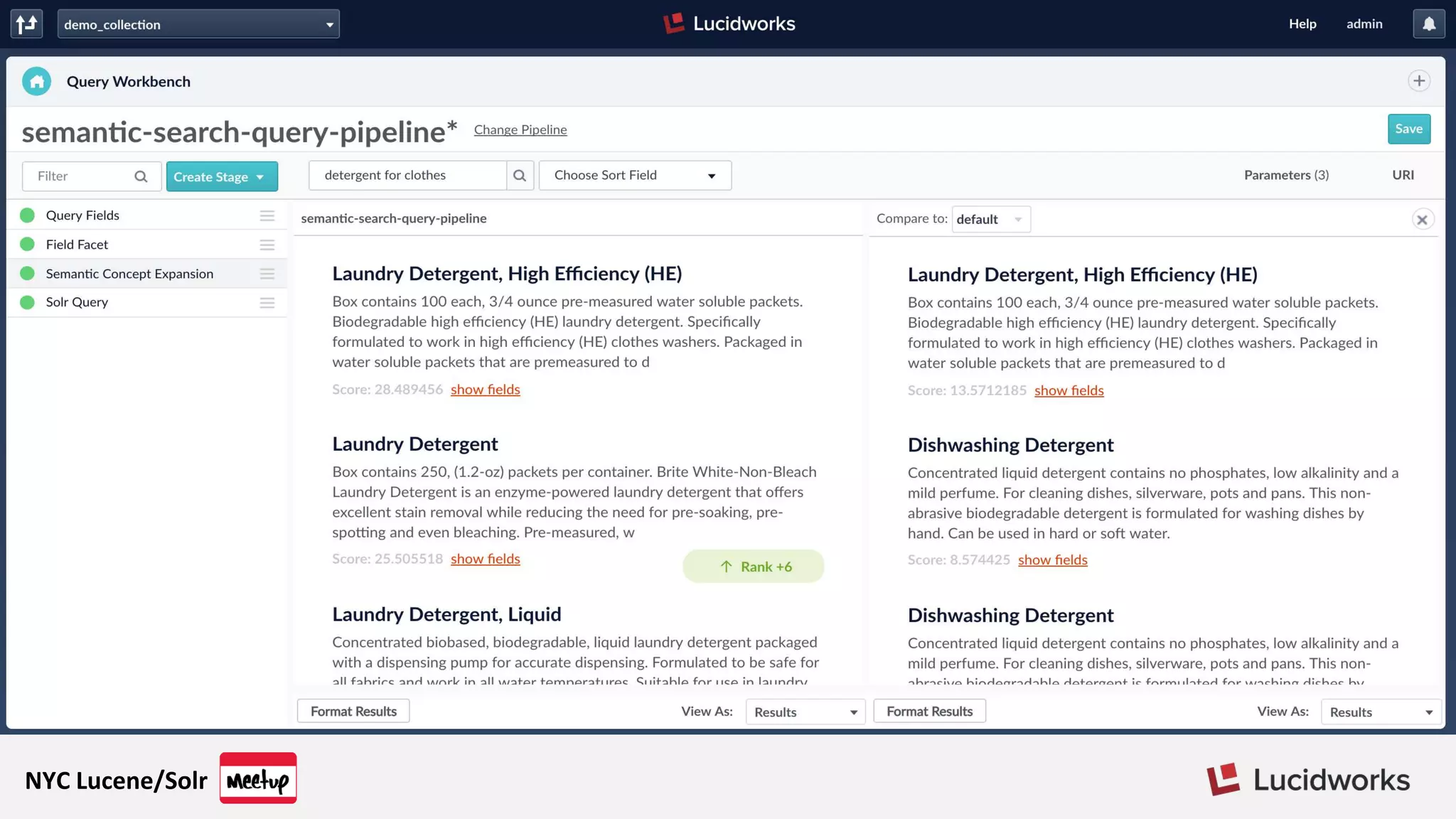Click the Change Pipeline link
The height and width of the screenshot is (819, 1456).
point(520,129)
